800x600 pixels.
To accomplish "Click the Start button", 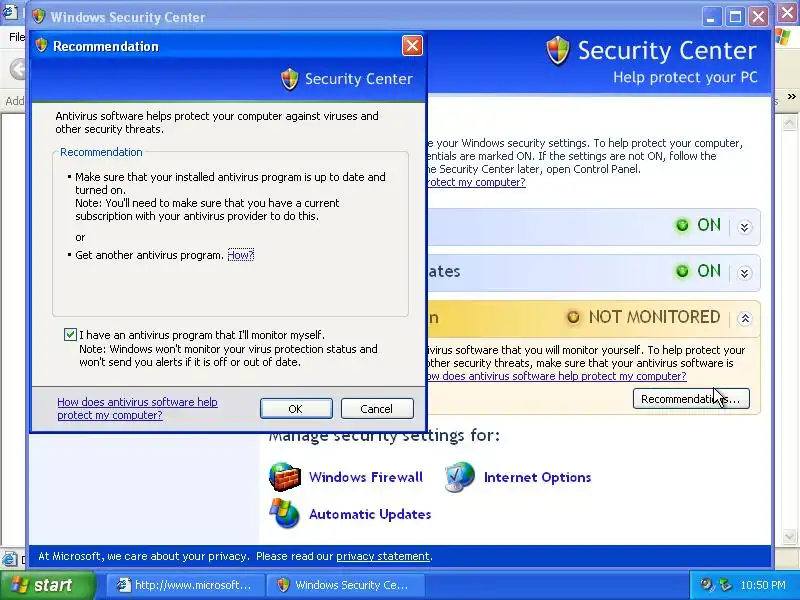I will [47, 585].
